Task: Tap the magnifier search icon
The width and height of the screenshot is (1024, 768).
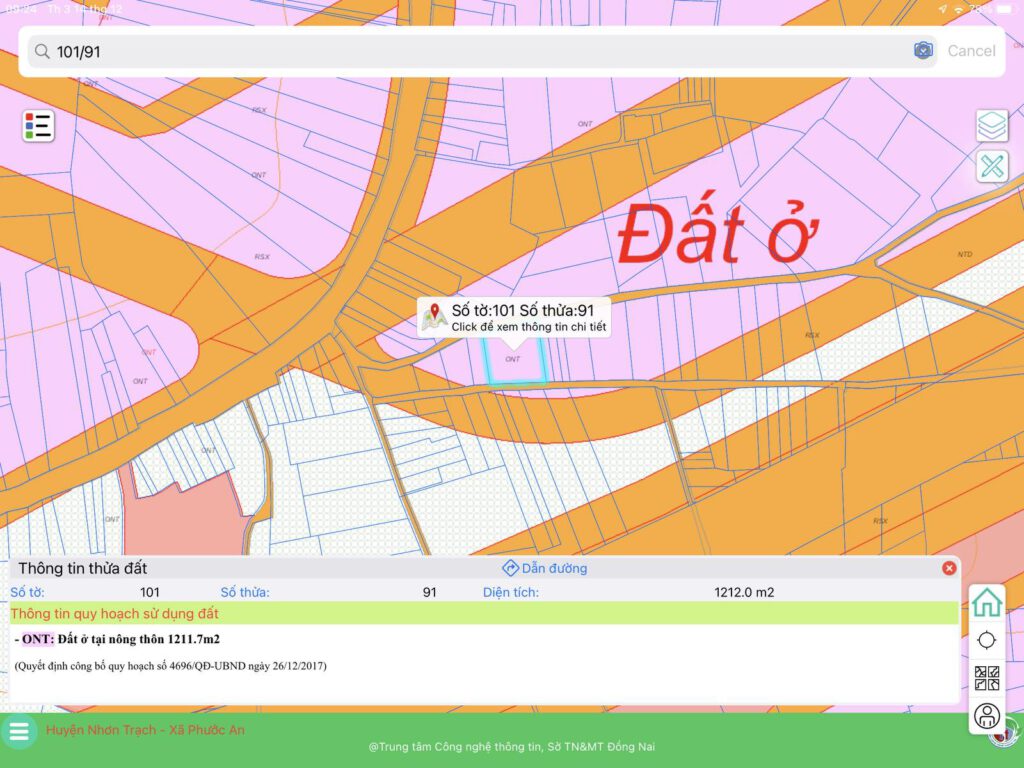Action: coord(41,51)
